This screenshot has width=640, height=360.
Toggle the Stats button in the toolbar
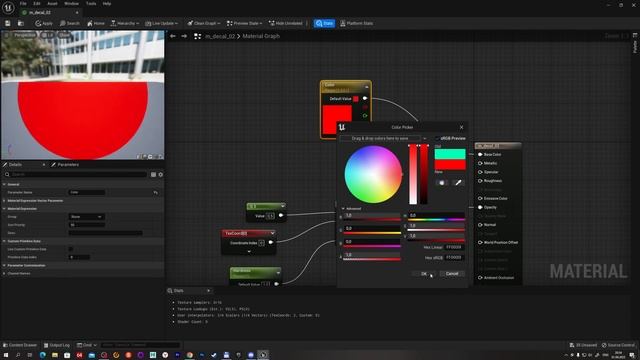324,23
